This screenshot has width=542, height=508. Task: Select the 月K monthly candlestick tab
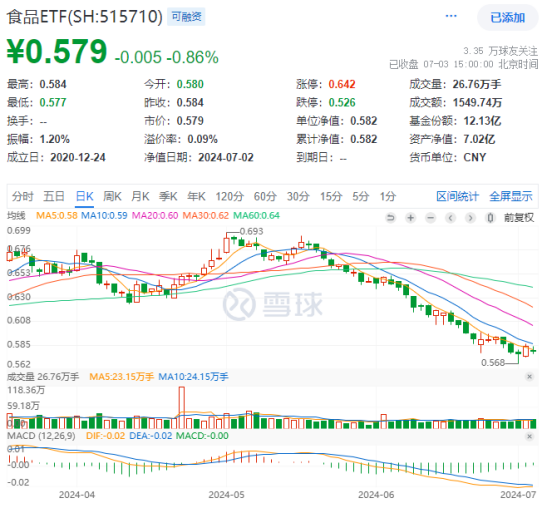point(140,196)
